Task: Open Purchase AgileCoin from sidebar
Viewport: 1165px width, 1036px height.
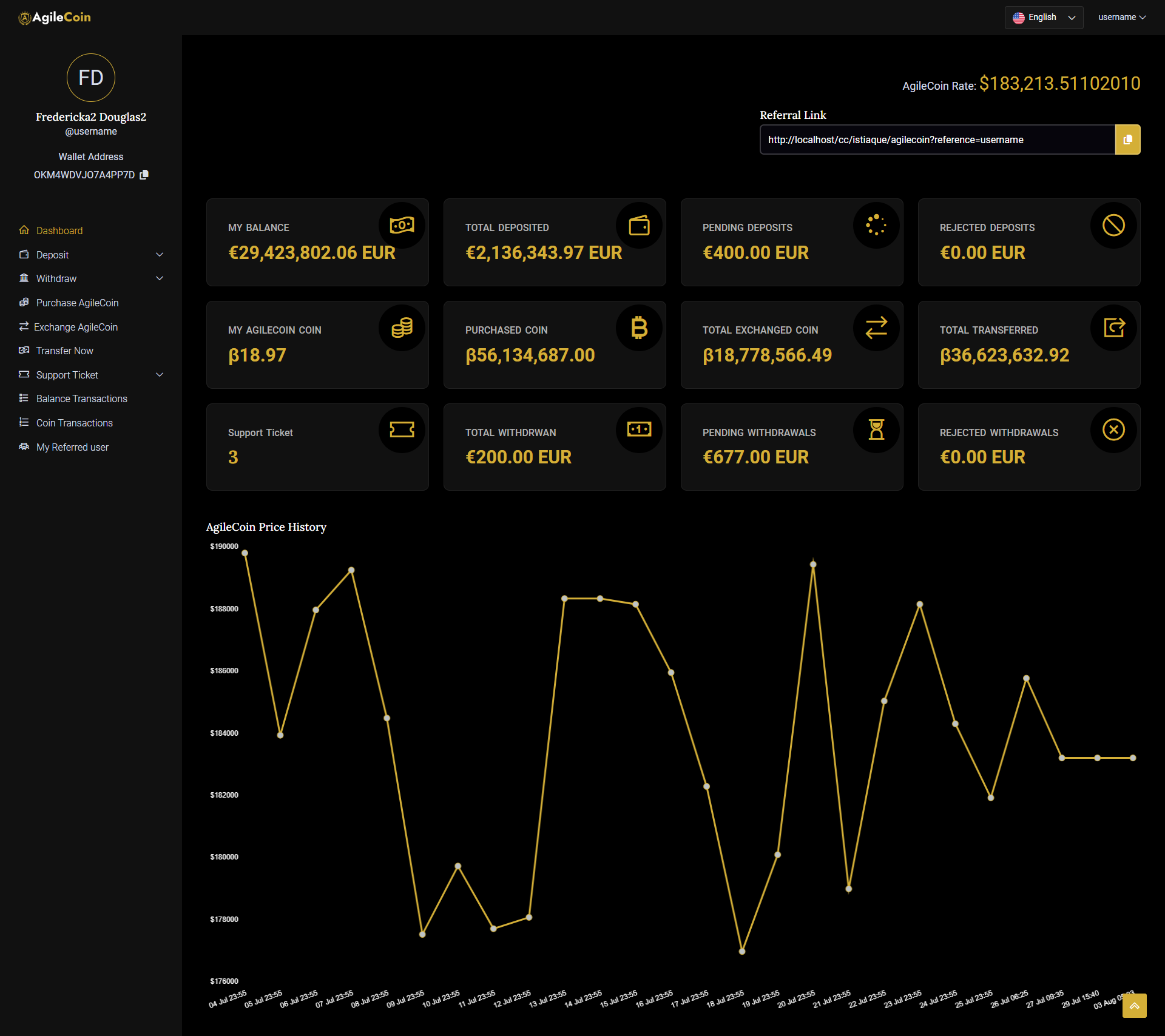Action: [x=77, y=303]
